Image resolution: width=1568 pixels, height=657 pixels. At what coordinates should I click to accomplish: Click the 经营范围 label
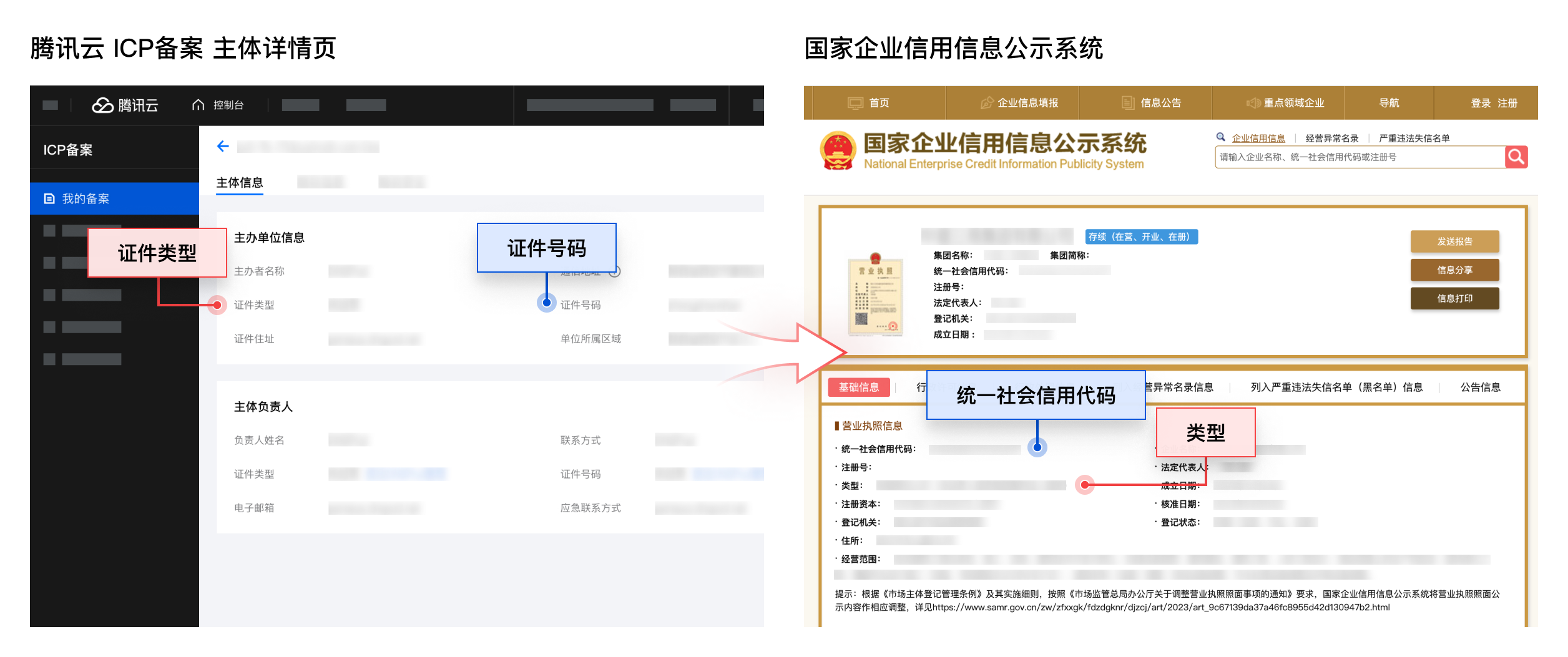click(x=861, y=559)
